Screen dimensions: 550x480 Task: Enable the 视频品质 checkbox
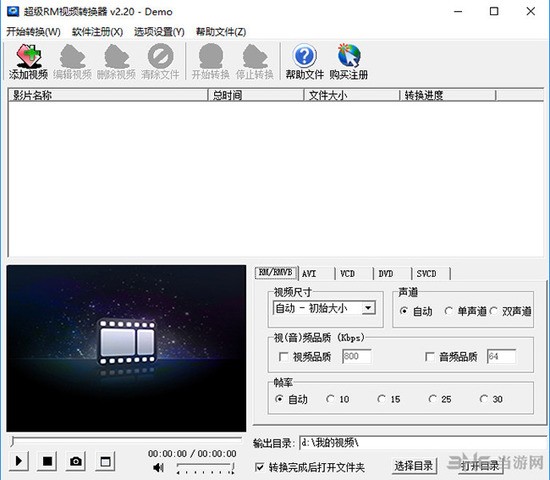pyautogui.click(x=283, y=357)
